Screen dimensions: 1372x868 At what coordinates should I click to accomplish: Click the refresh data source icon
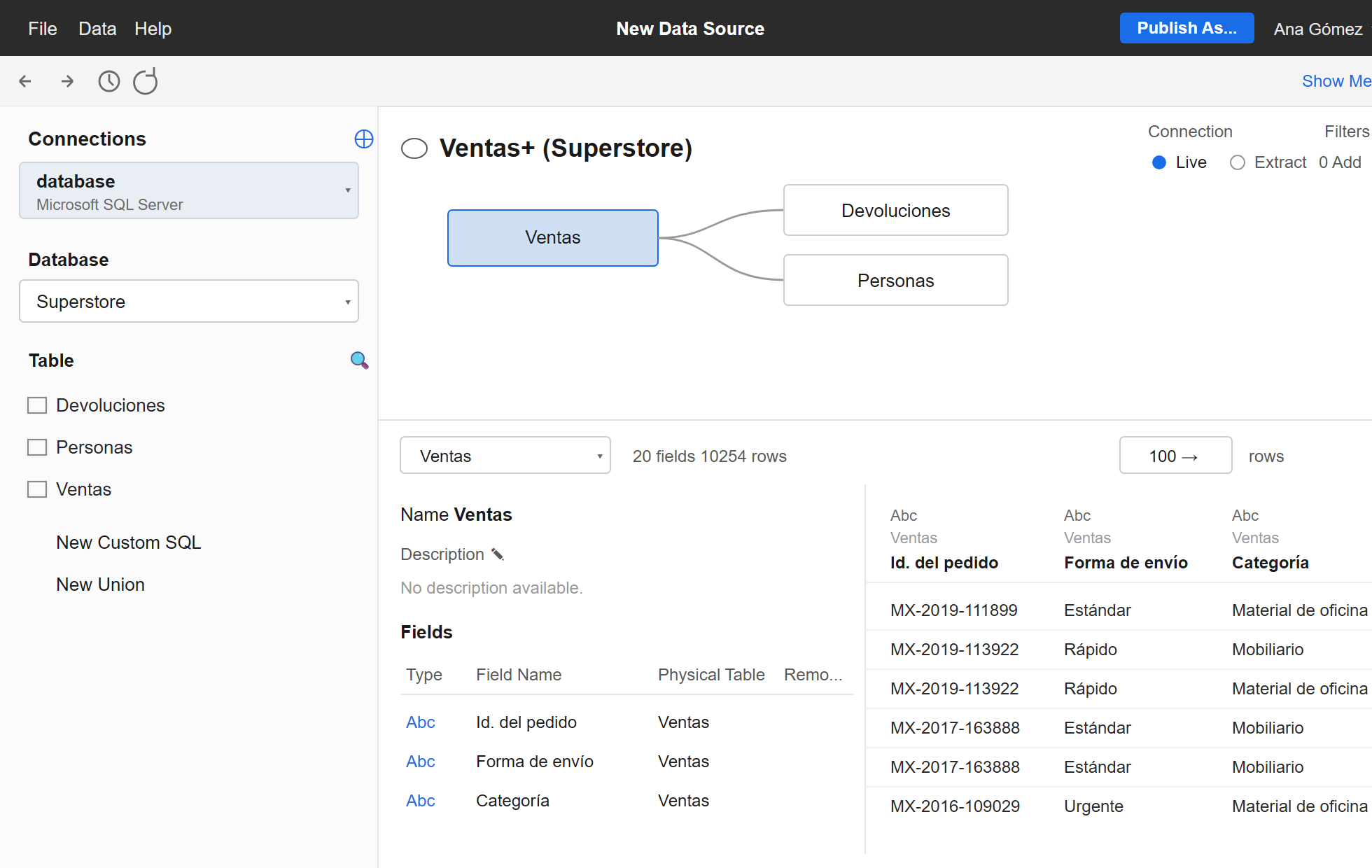[x=146, y=81]
